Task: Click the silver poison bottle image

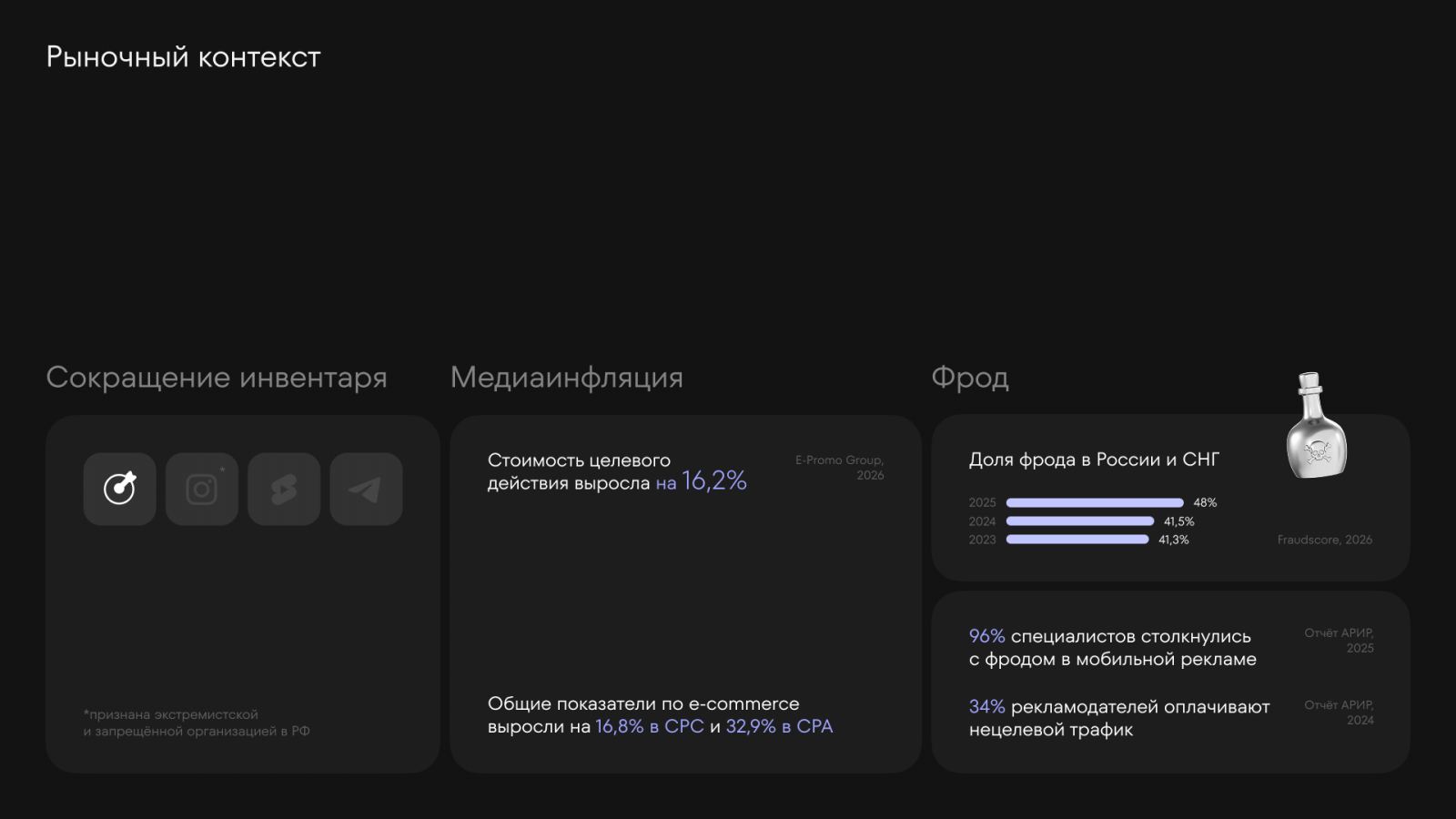Action: [1316, 426]
